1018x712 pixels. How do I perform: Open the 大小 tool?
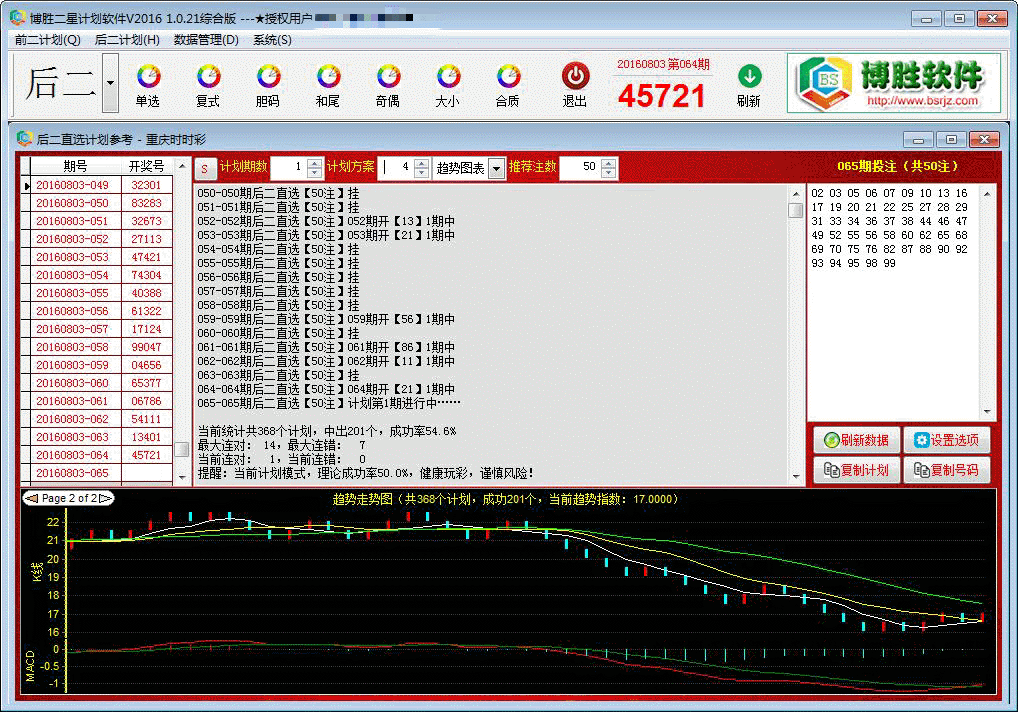[447, 85]
